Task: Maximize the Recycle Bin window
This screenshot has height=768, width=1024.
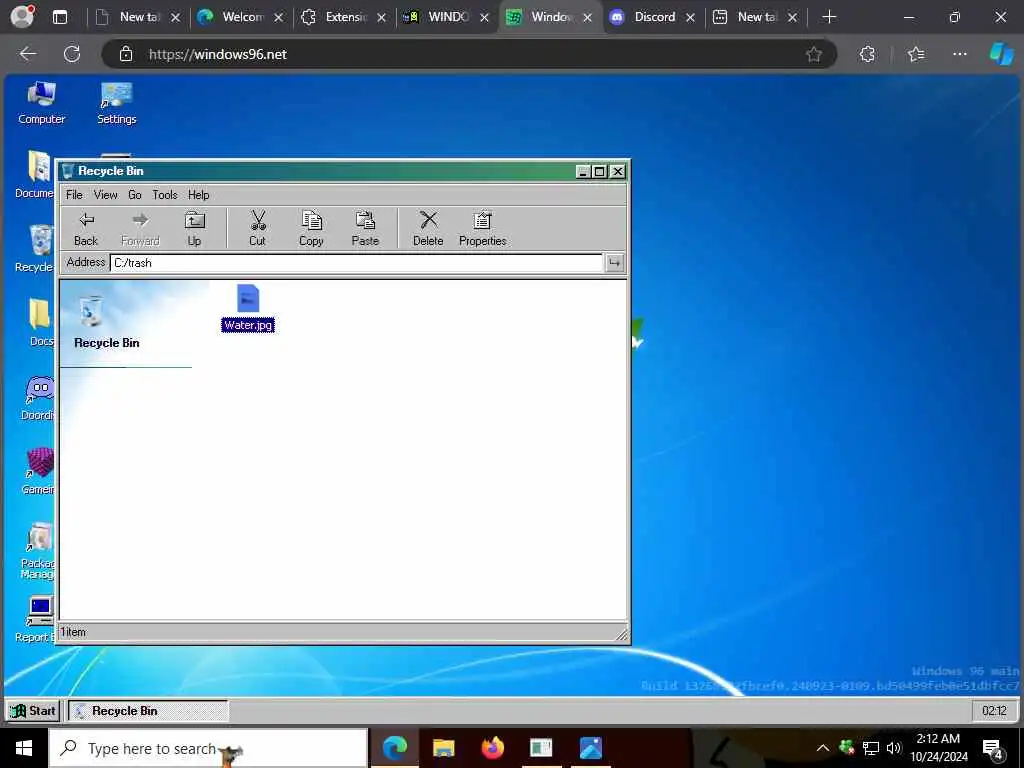Action: 600,171
